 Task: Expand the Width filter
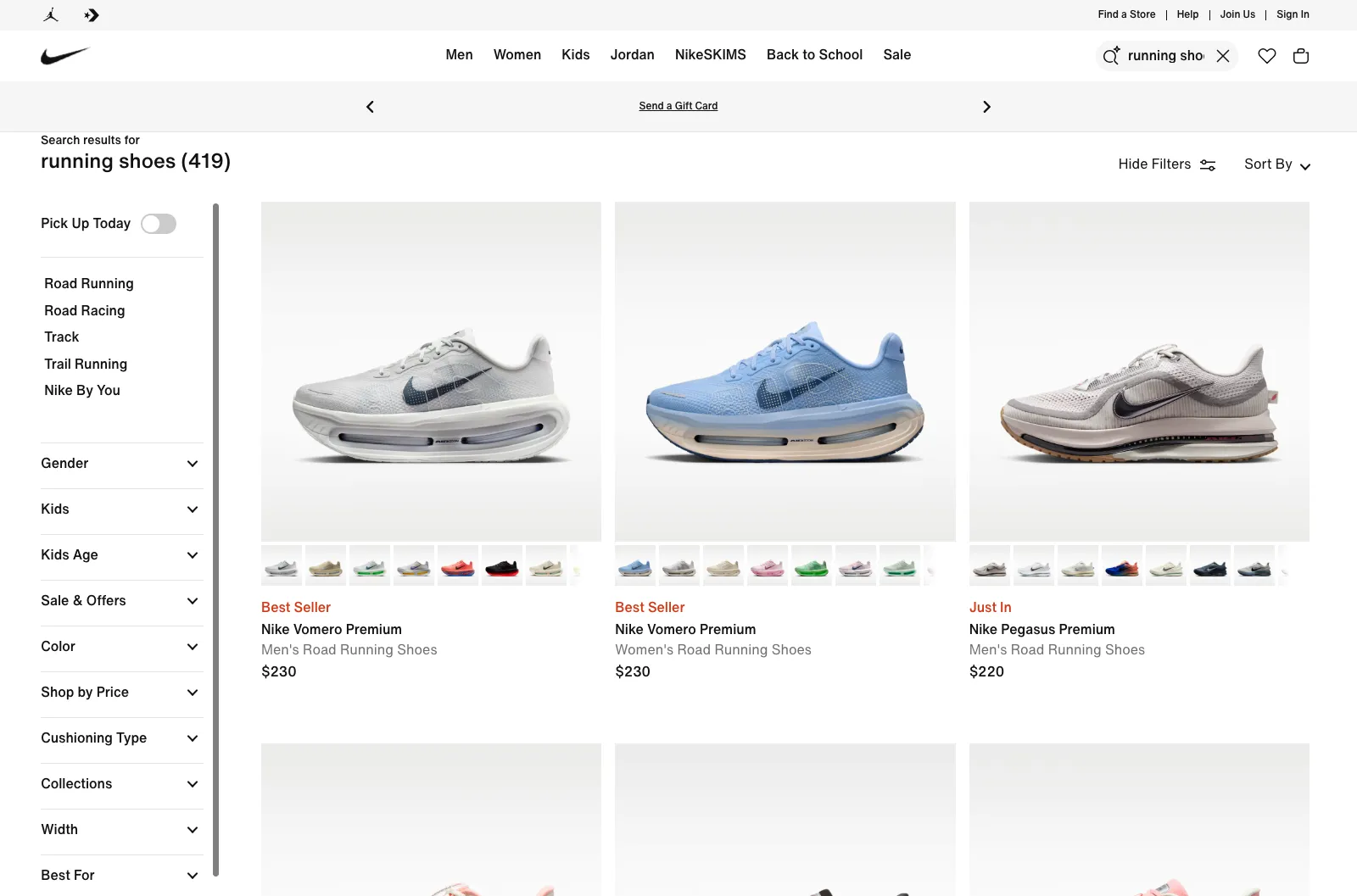(x=122, y=830)
